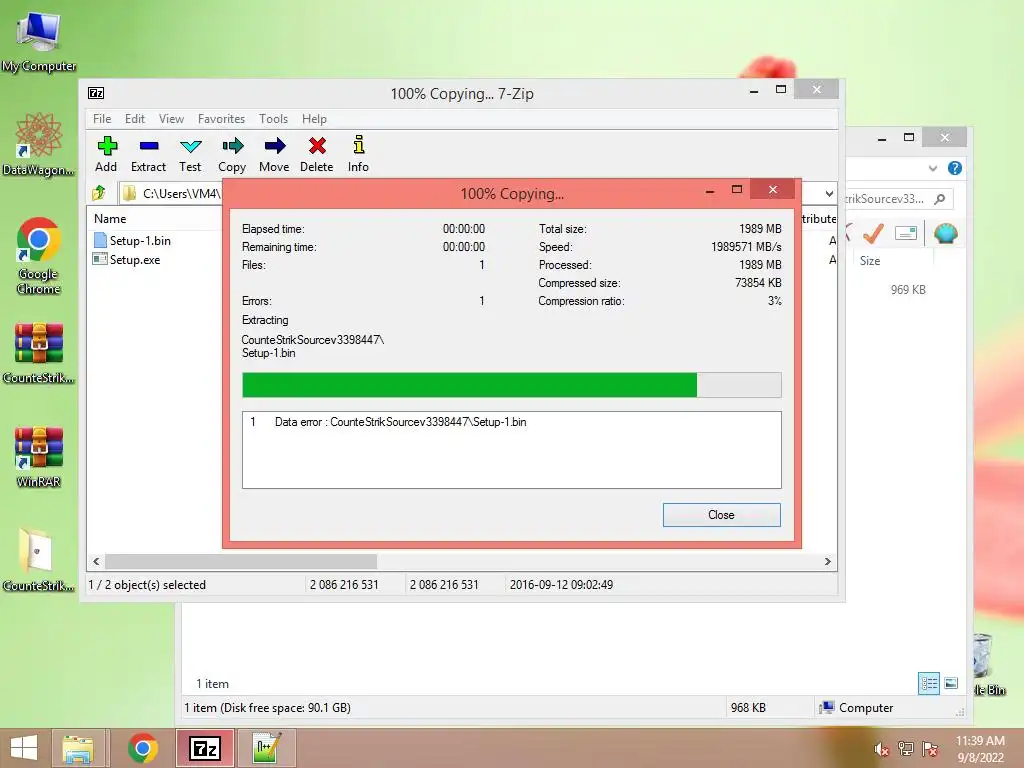Click the Delete toolbar icon
The width and height of the screenshot is (1024, 768).
[x=317, y=146]
